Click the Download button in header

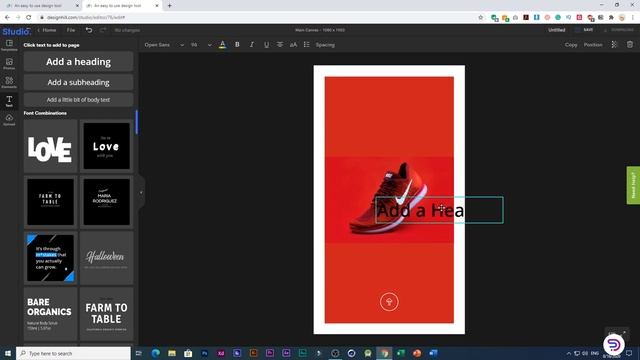coord(619,30)
